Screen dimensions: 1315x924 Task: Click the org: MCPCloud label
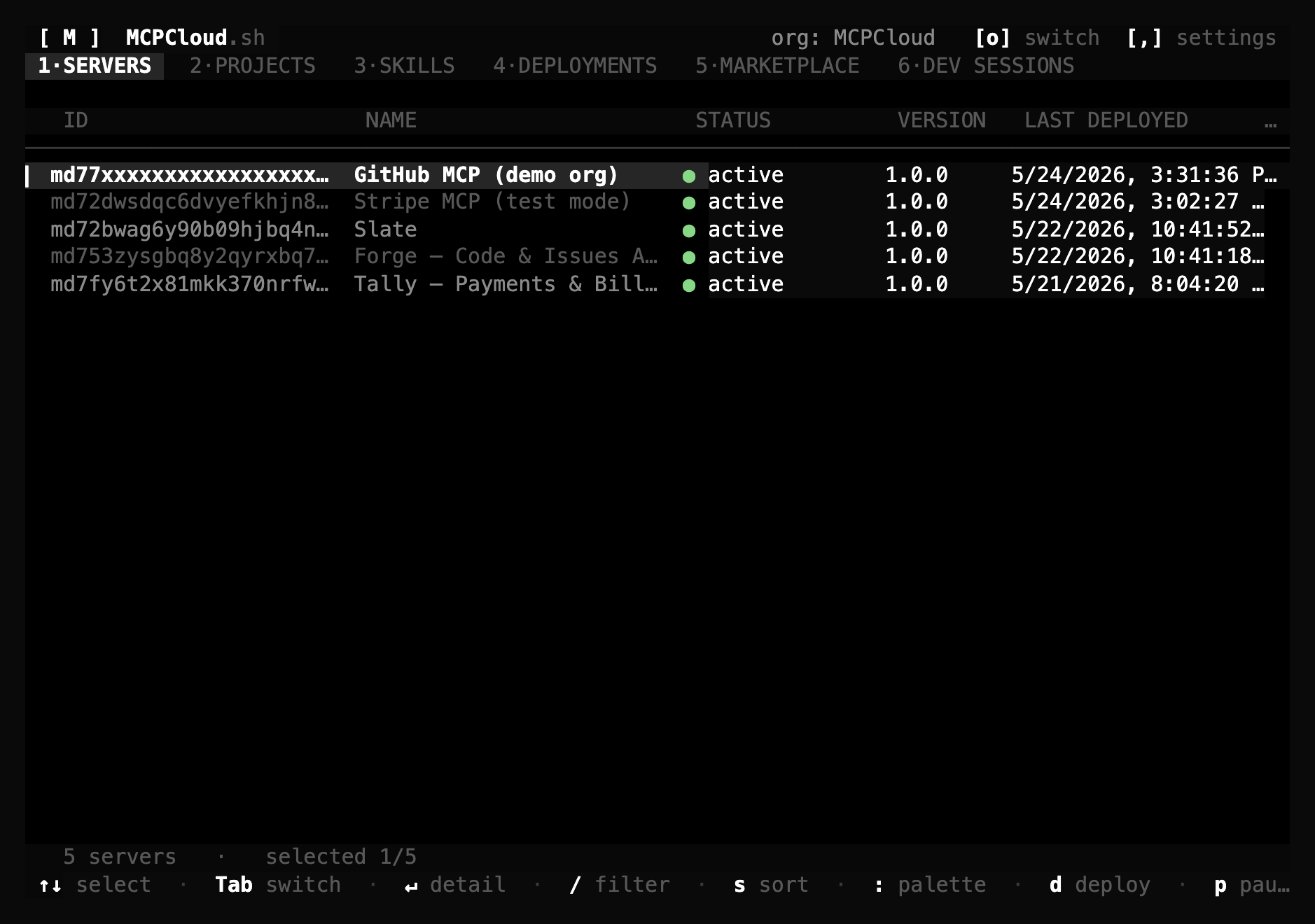click(x=853, y=38)
